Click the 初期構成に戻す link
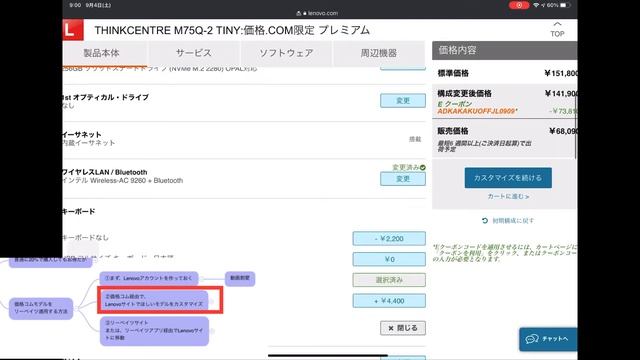The image size is (640, 360). click(513, 221)
